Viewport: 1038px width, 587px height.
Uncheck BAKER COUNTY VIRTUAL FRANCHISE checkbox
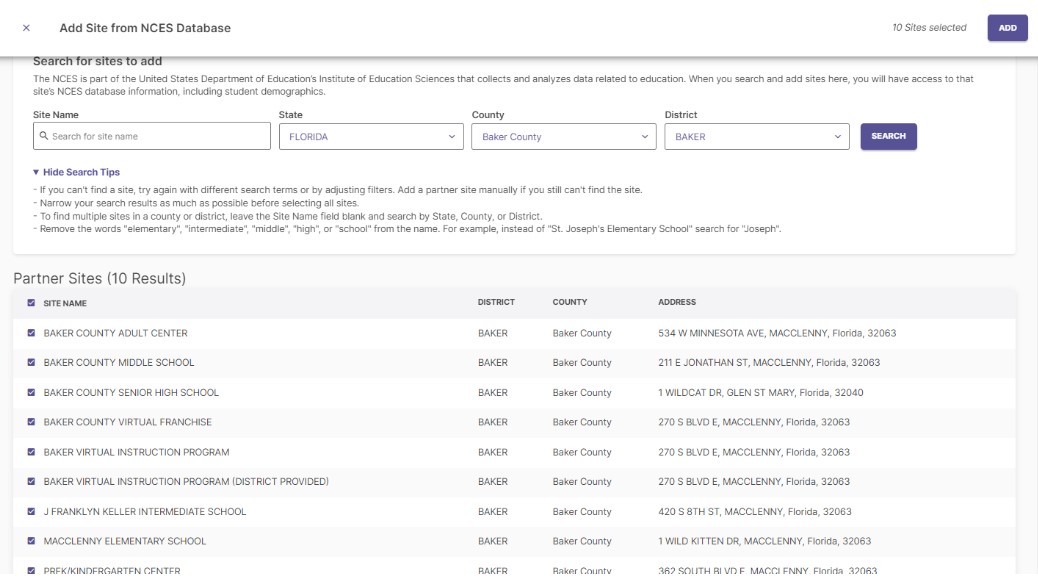coord(31,422)
